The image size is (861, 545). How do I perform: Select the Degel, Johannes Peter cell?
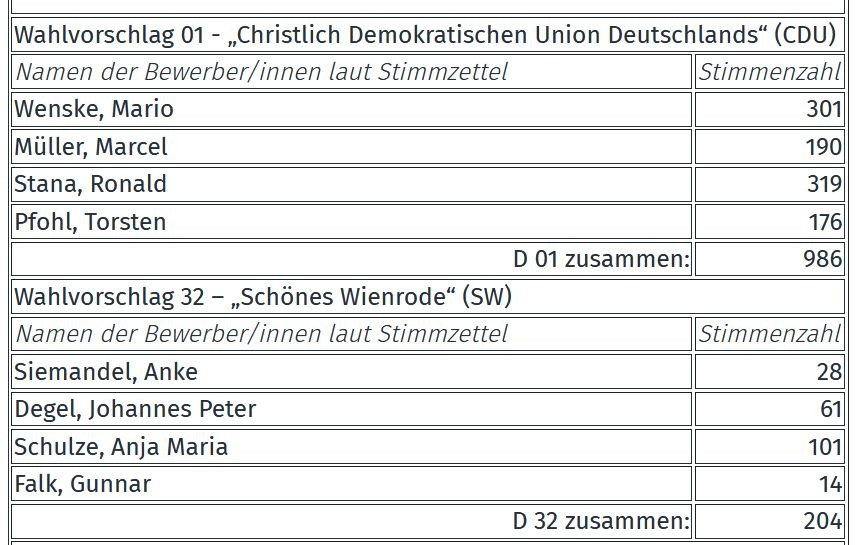(351, 409)
